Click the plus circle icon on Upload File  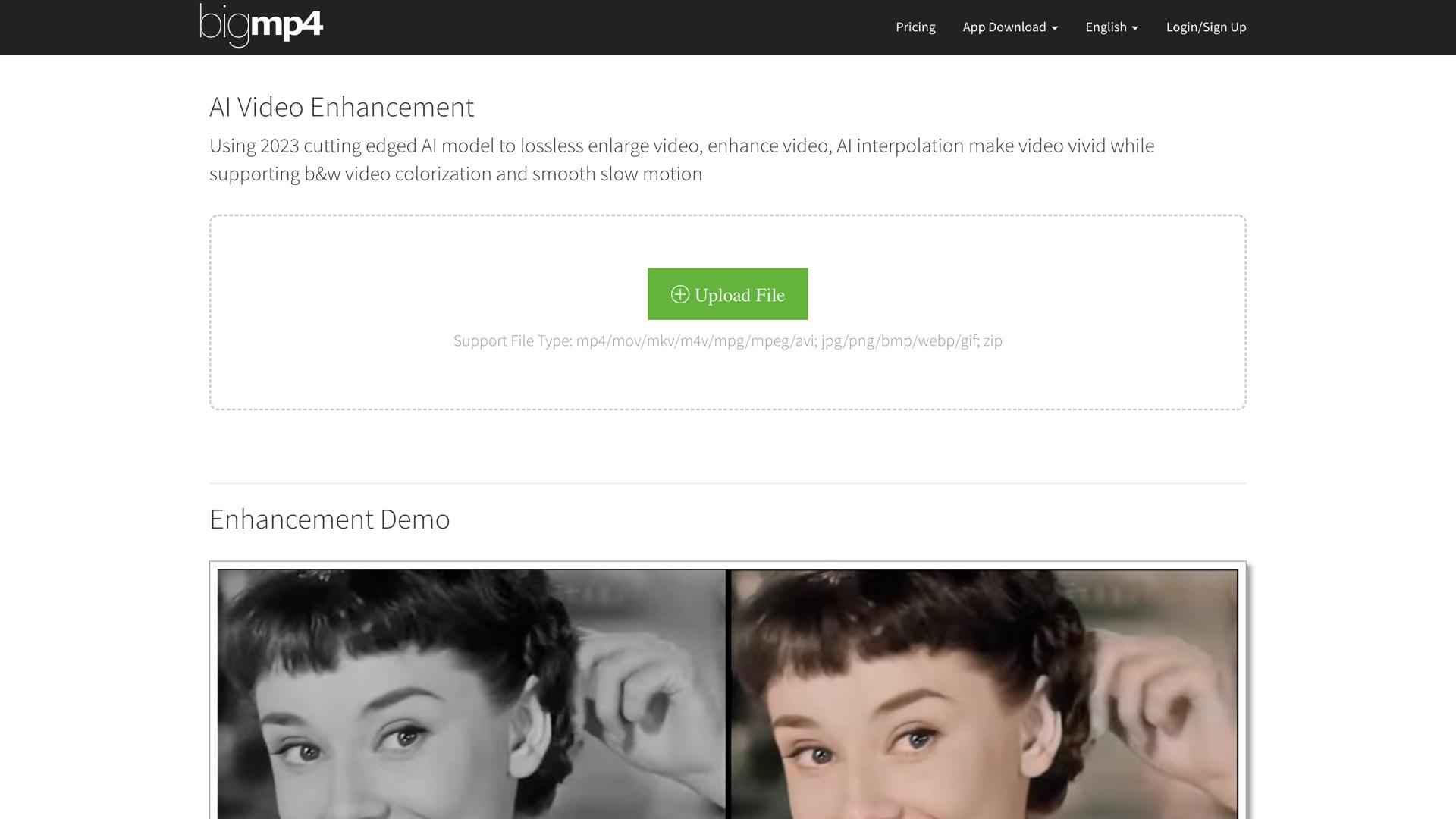tap(679, 294)
